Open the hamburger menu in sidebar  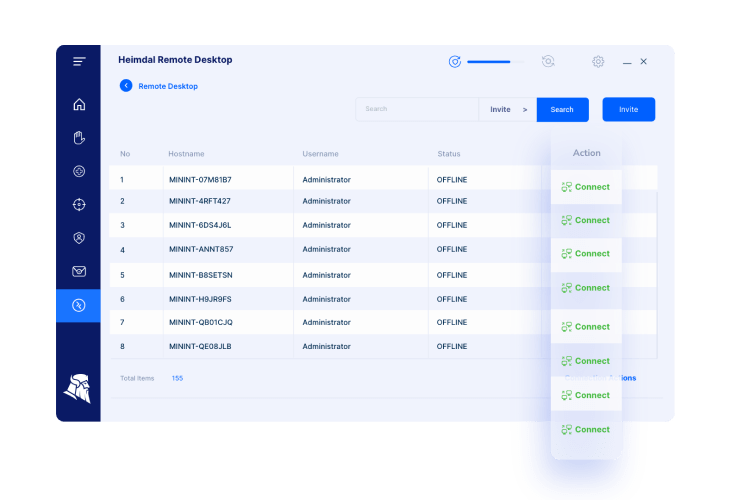(x=79, y=61)
